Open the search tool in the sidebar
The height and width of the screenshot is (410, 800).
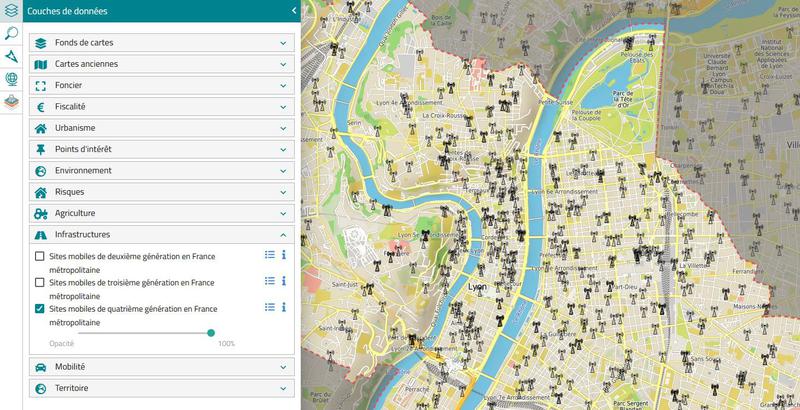point(11,33)
